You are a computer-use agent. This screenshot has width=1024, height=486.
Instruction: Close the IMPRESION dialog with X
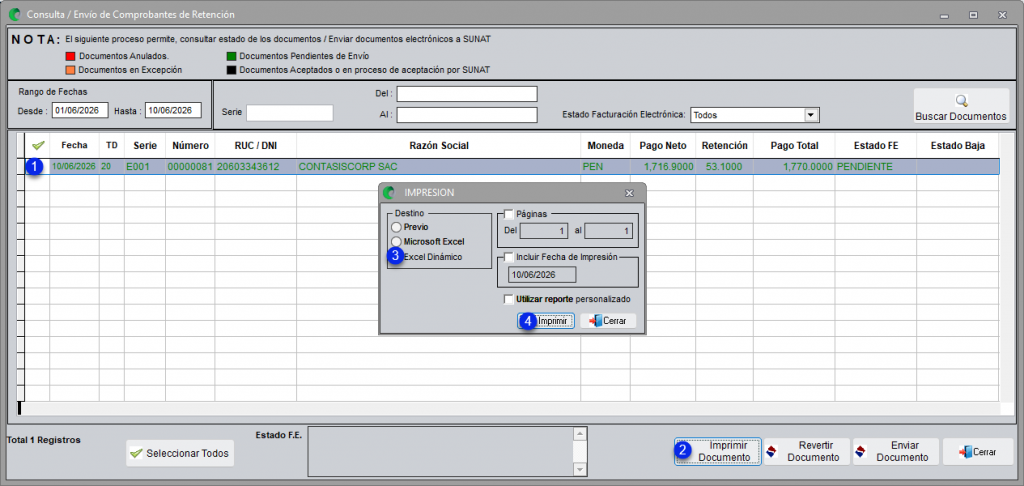pos(629,193)
